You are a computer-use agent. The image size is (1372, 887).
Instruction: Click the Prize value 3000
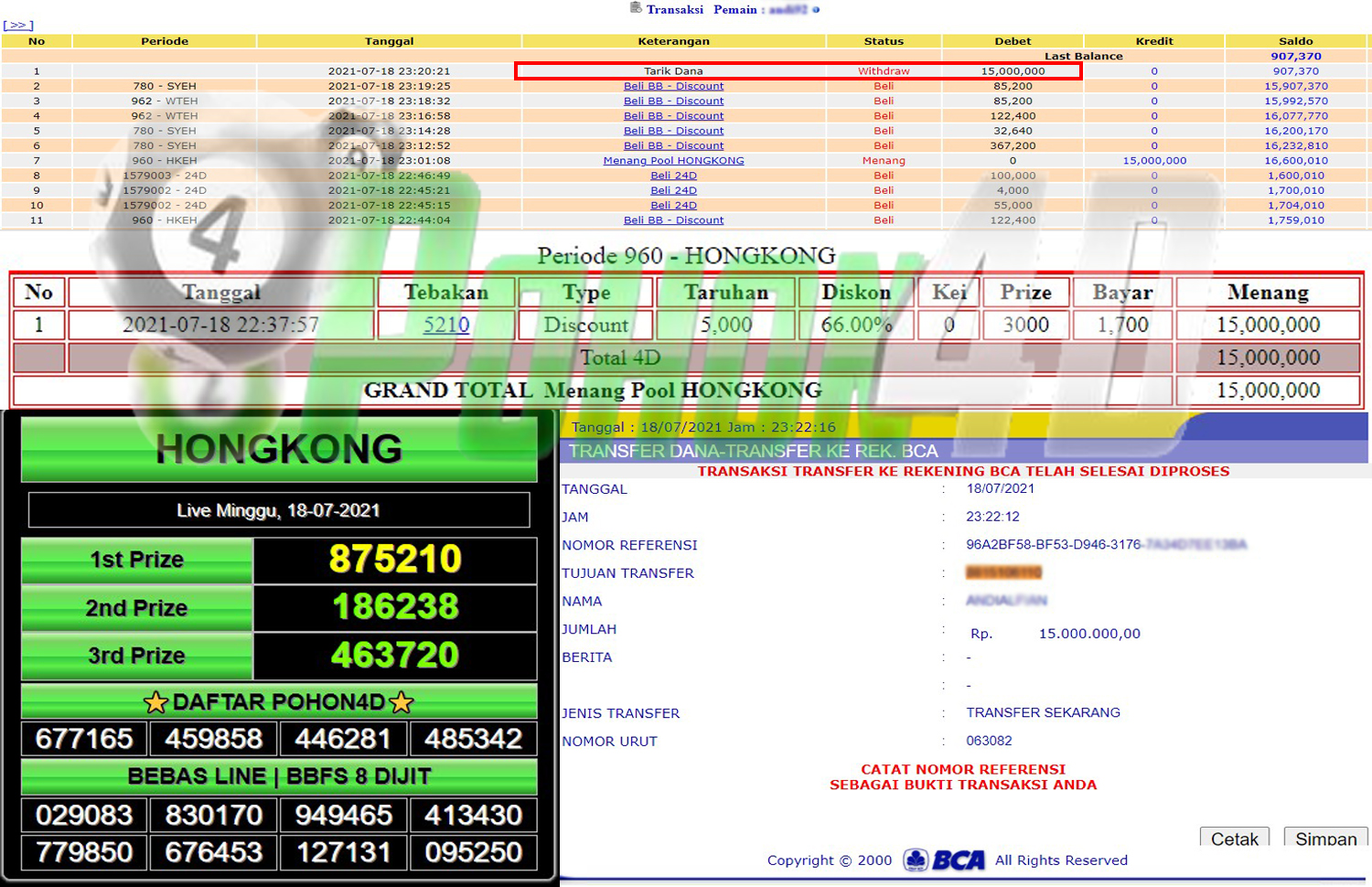(x=1025, y=325)
